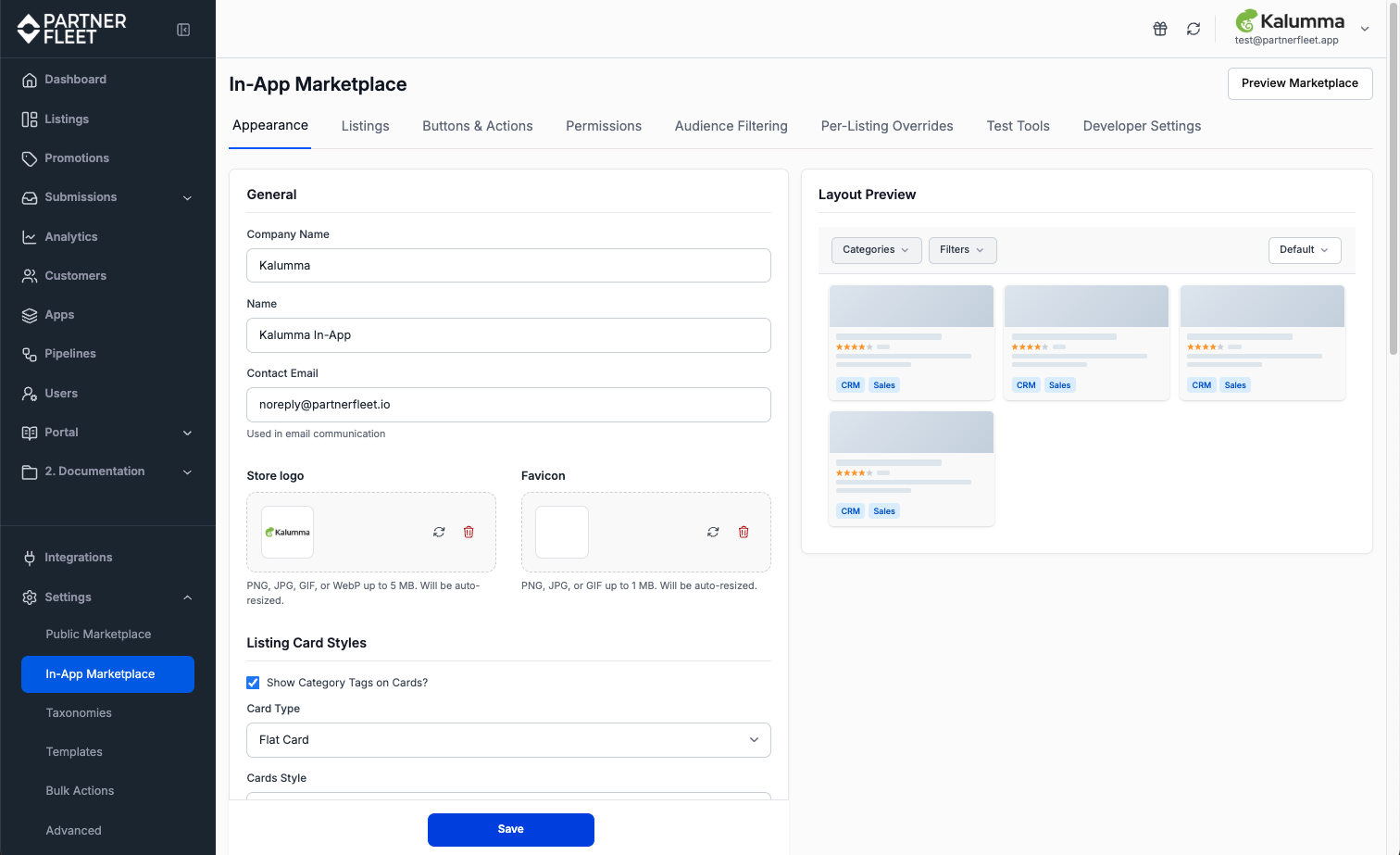Image resolution: width=1400 pixels, height=855 pixels.
Task: Open the Developer Settings tab
Action: pyautogui.click(x=1142, y=126)
